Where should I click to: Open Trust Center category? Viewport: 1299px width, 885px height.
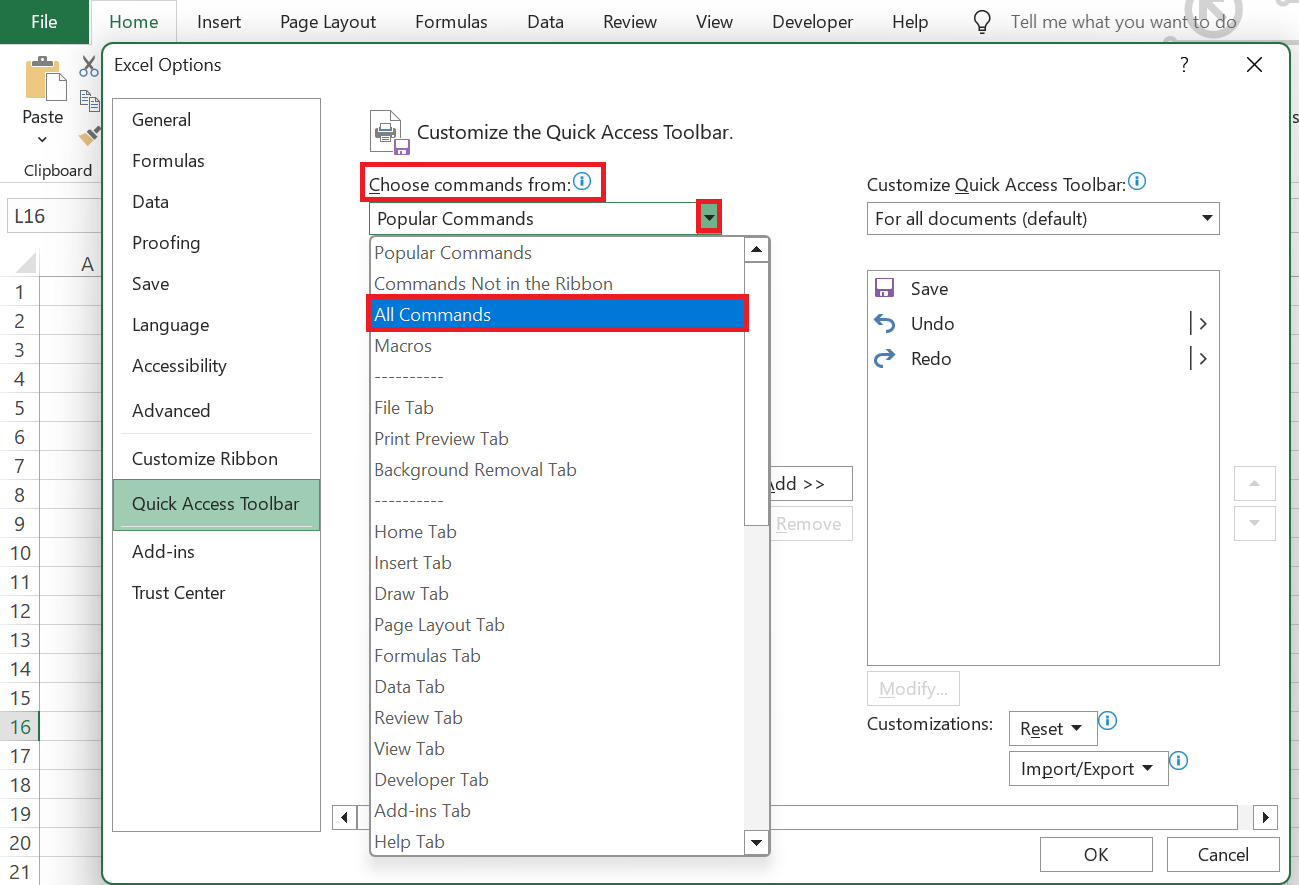[x=216, y=593]
